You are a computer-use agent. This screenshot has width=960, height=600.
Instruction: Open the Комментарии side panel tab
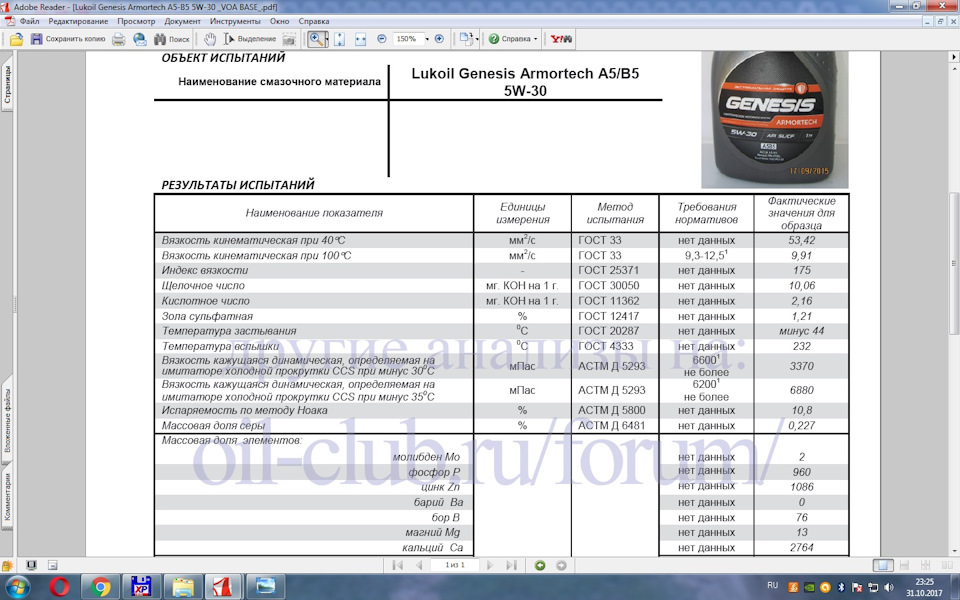(x=7, y=496)
